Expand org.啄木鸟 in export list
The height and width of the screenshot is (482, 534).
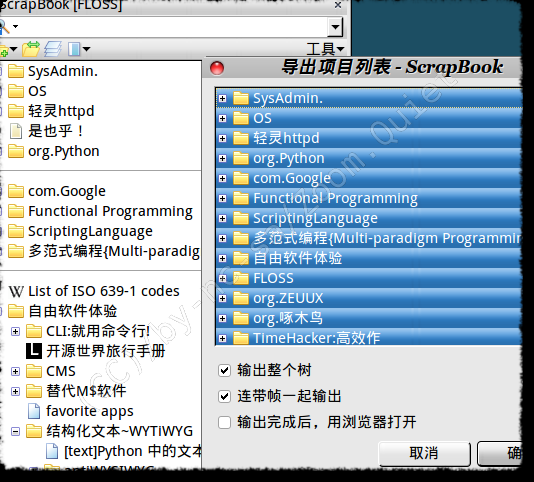pos(223,318)
